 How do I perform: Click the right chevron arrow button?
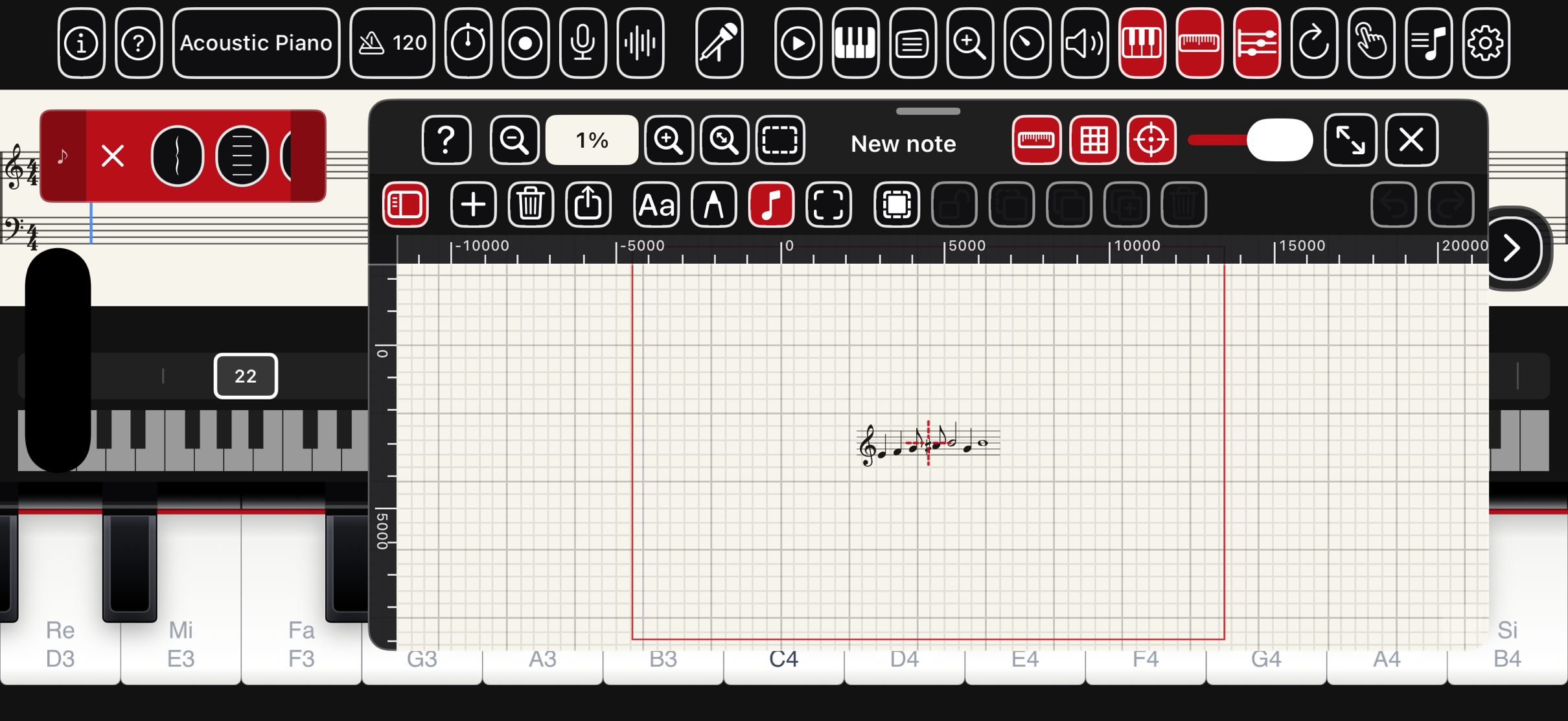1512,248
